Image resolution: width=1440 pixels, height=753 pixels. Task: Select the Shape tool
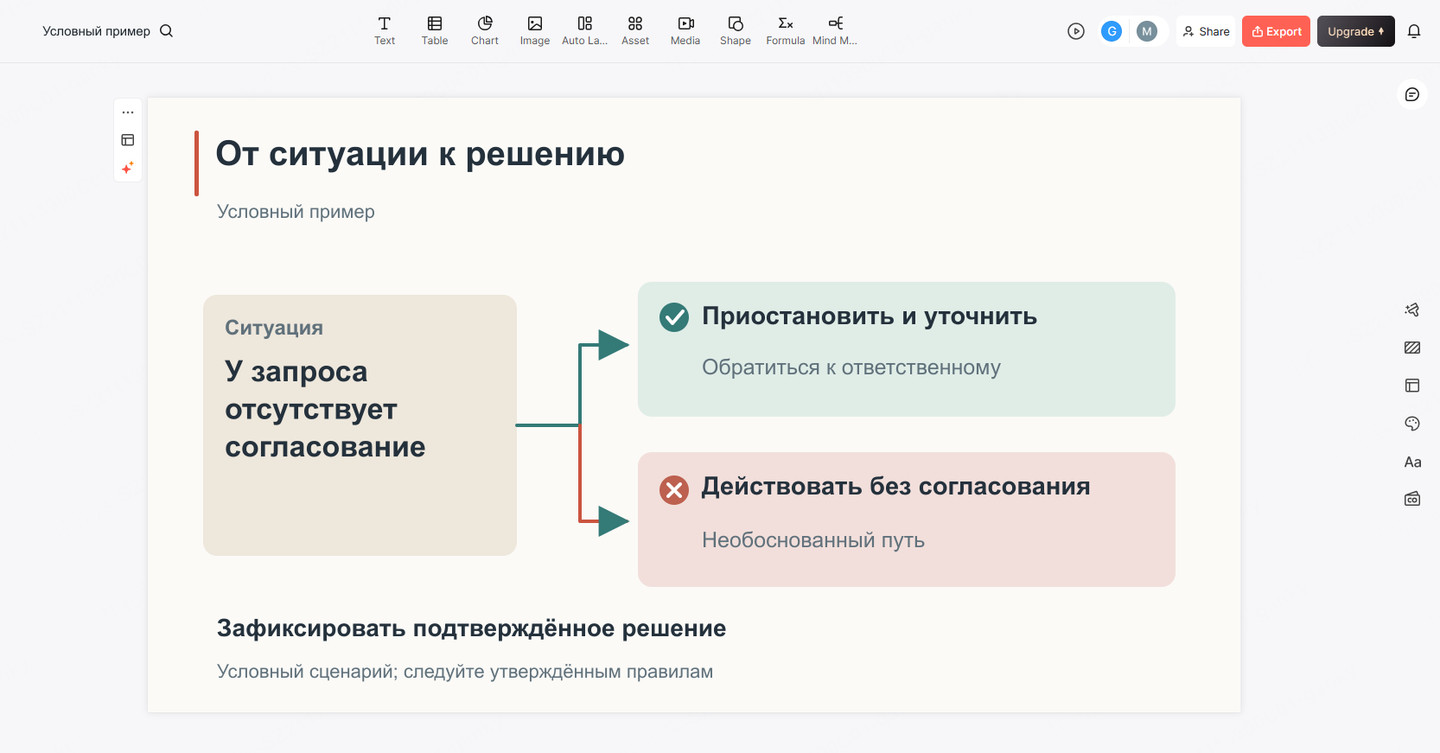[x=735, y=30]
